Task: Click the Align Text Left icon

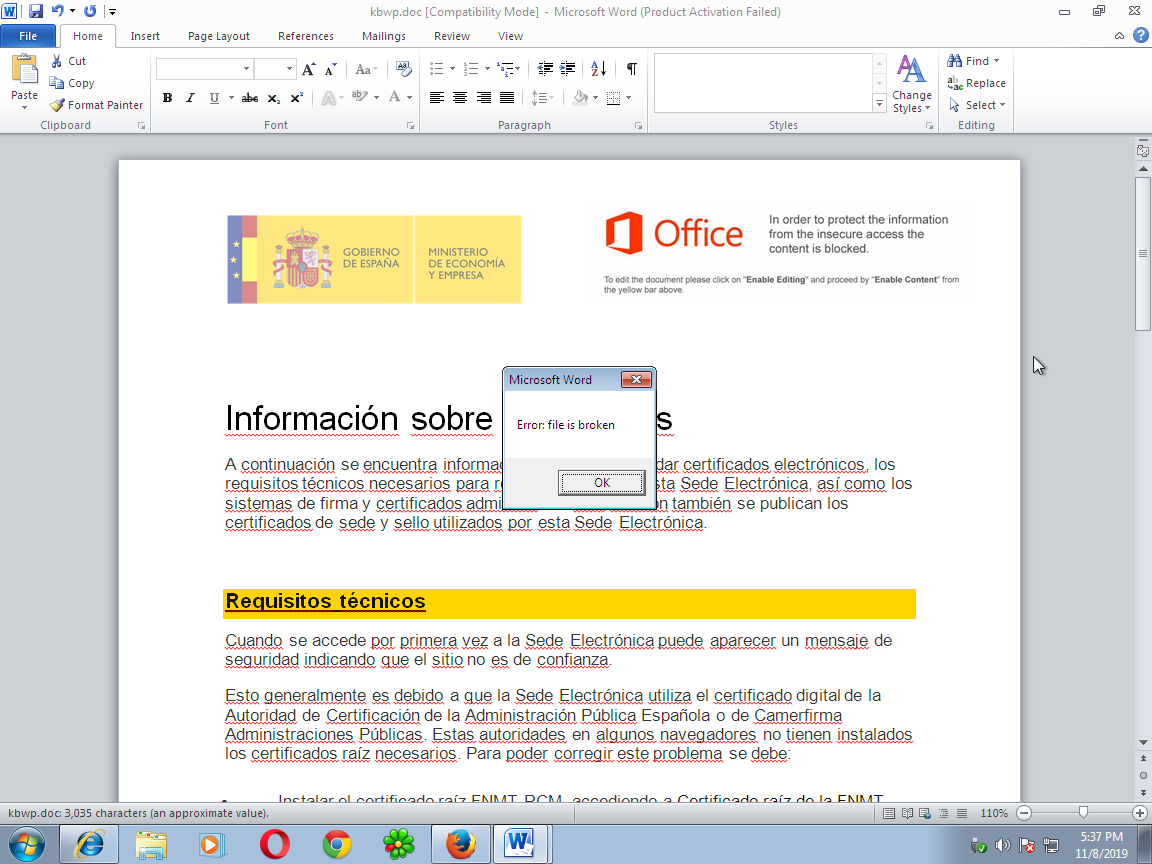Action: [436, 98]
